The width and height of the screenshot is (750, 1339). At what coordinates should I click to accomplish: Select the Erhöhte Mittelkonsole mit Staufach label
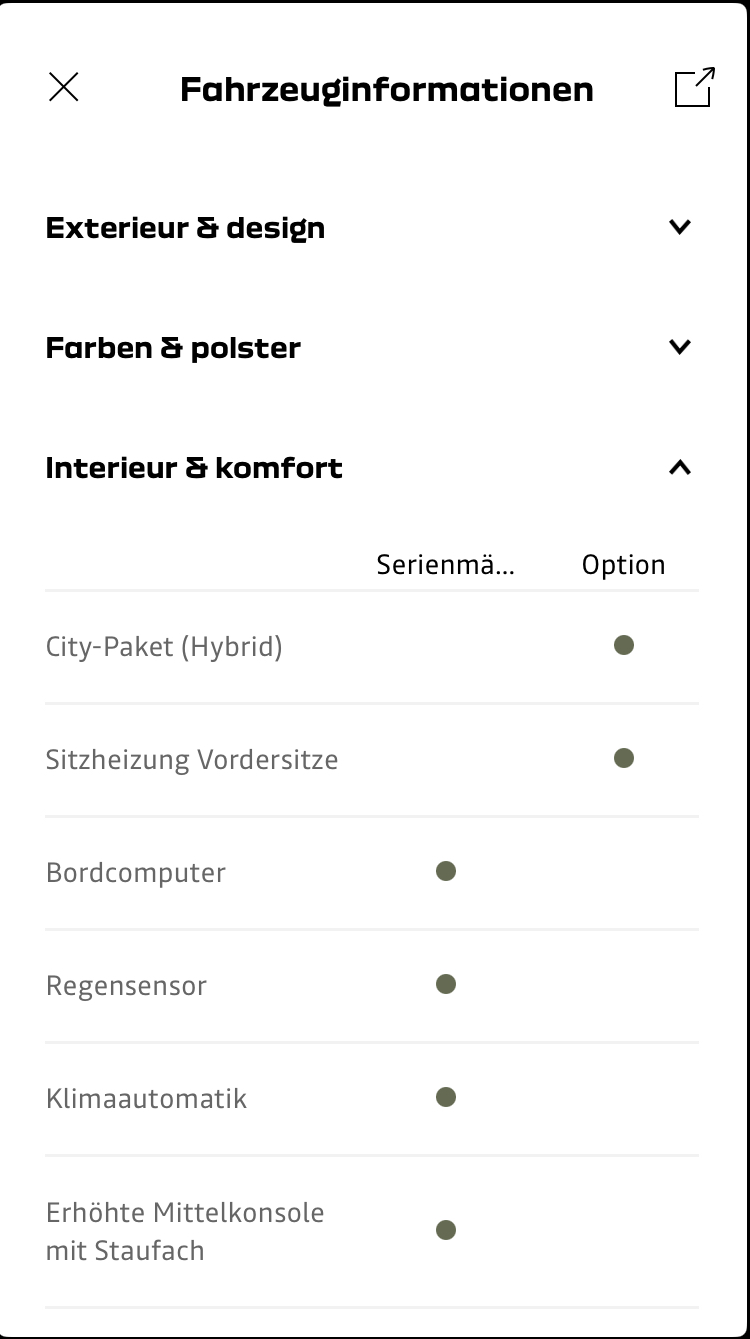(185, 1231)
